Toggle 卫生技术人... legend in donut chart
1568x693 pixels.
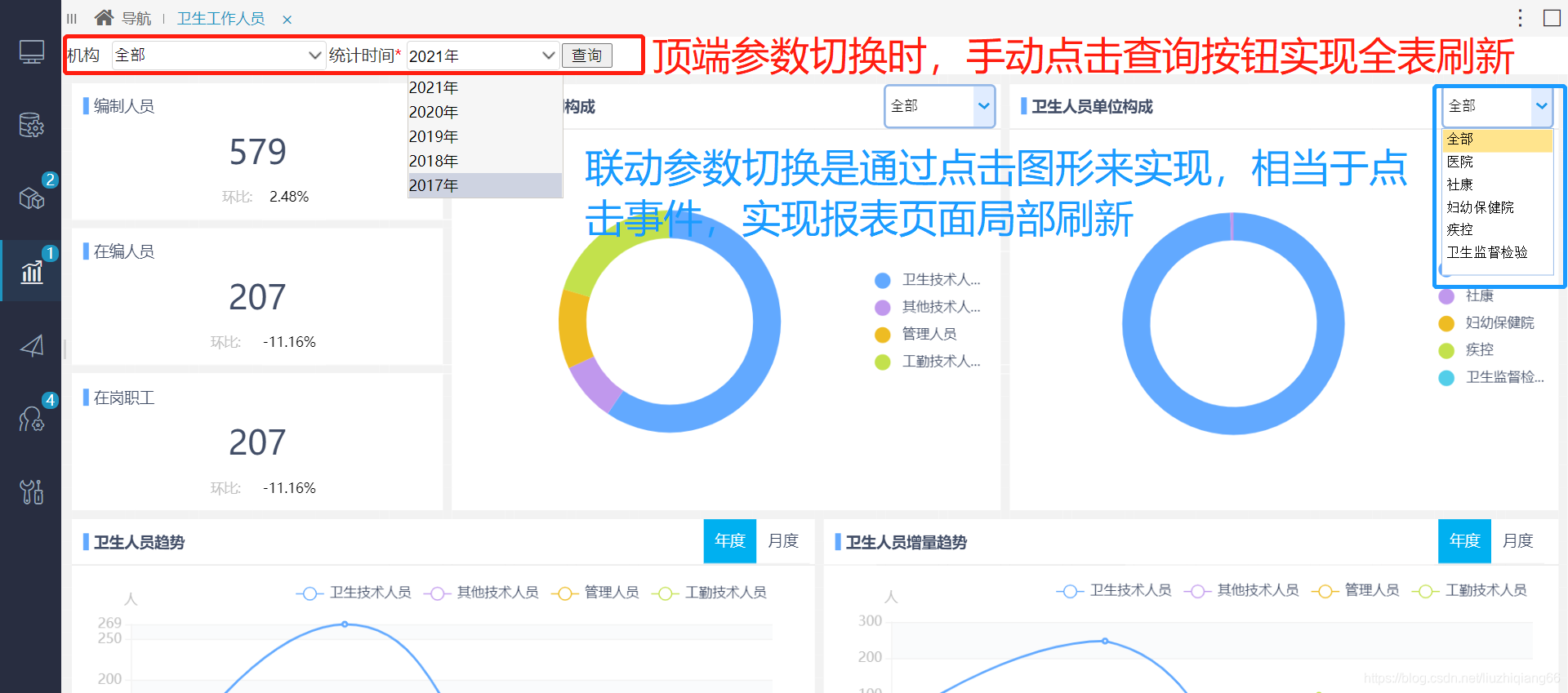pyautogui.click(x=928, y=280)
